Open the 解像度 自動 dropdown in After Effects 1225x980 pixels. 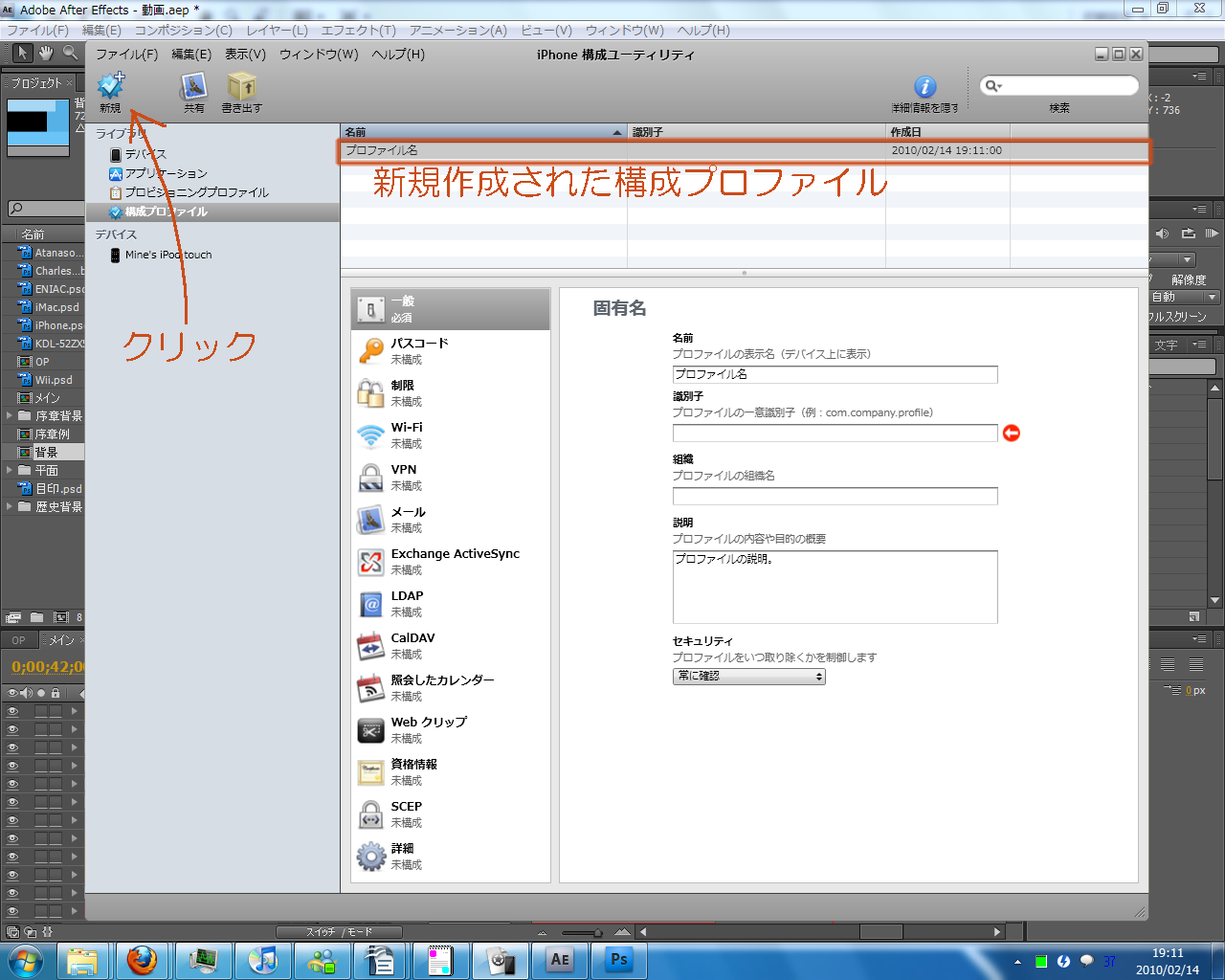(x=1184, y=298)
